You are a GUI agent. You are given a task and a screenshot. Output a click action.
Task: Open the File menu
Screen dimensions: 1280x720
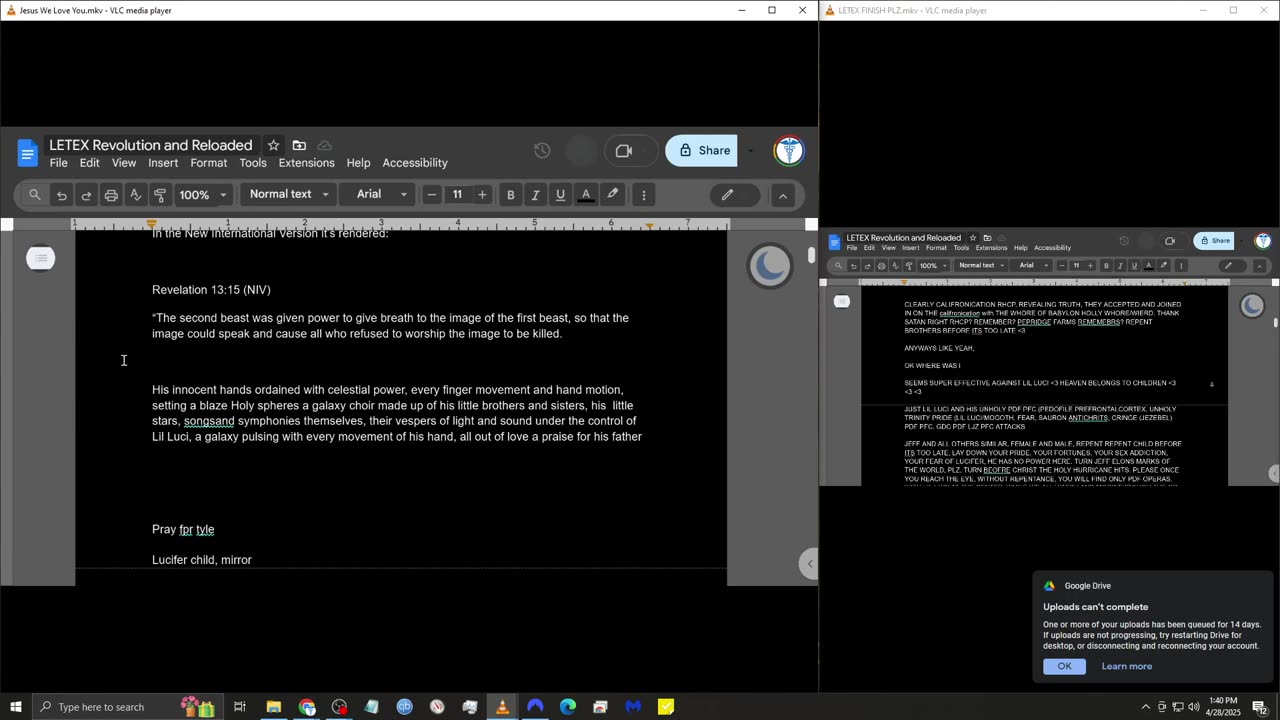point(59,163)
